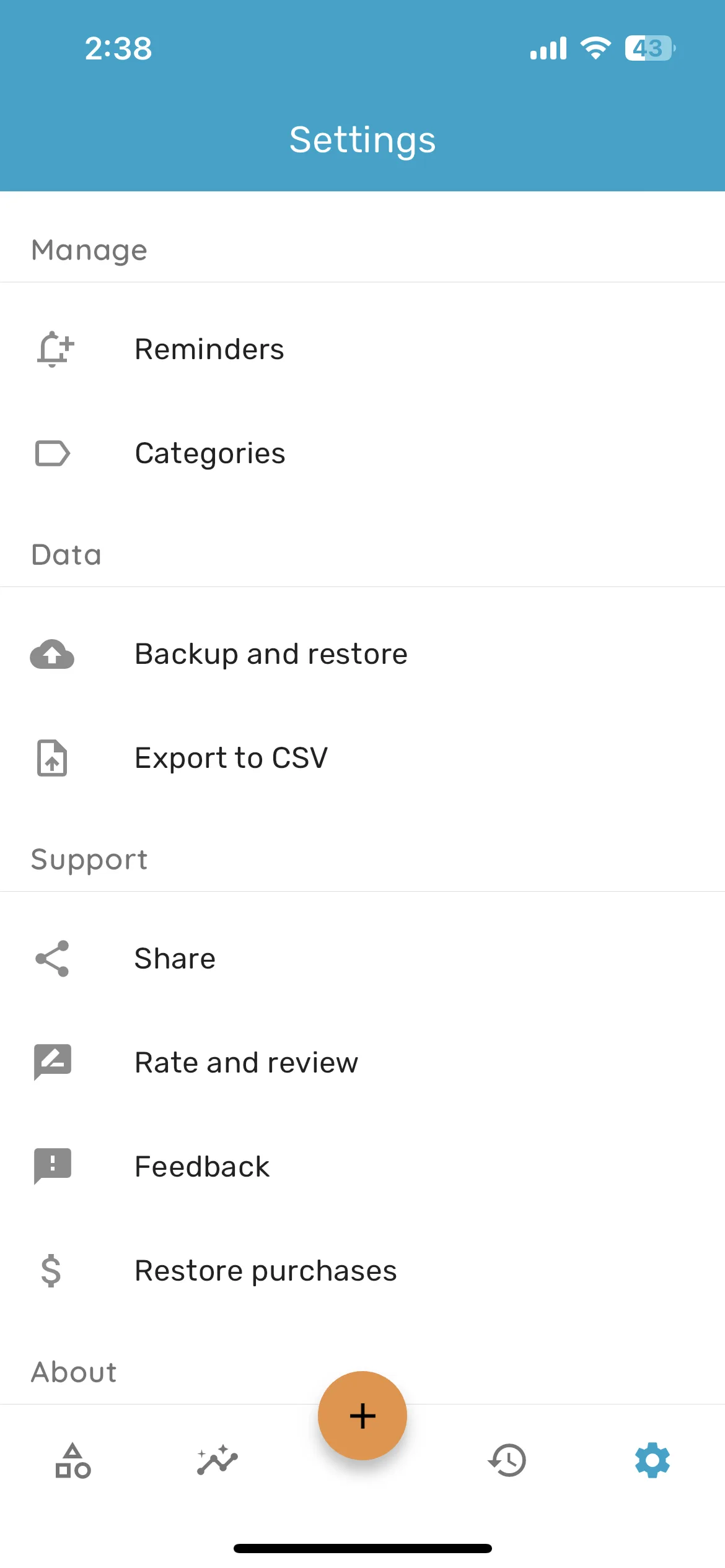Tap the Share icon
725x1568 pixels.
[52, 959]
